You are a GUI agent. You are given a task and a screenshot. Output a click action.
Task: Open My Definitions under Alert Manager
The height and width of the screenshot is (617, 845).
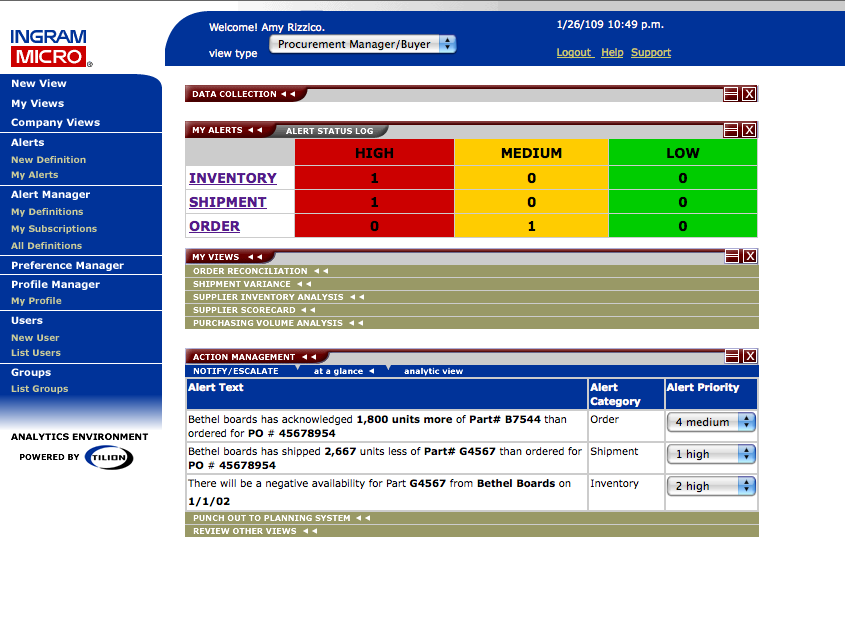coord(47,212)
